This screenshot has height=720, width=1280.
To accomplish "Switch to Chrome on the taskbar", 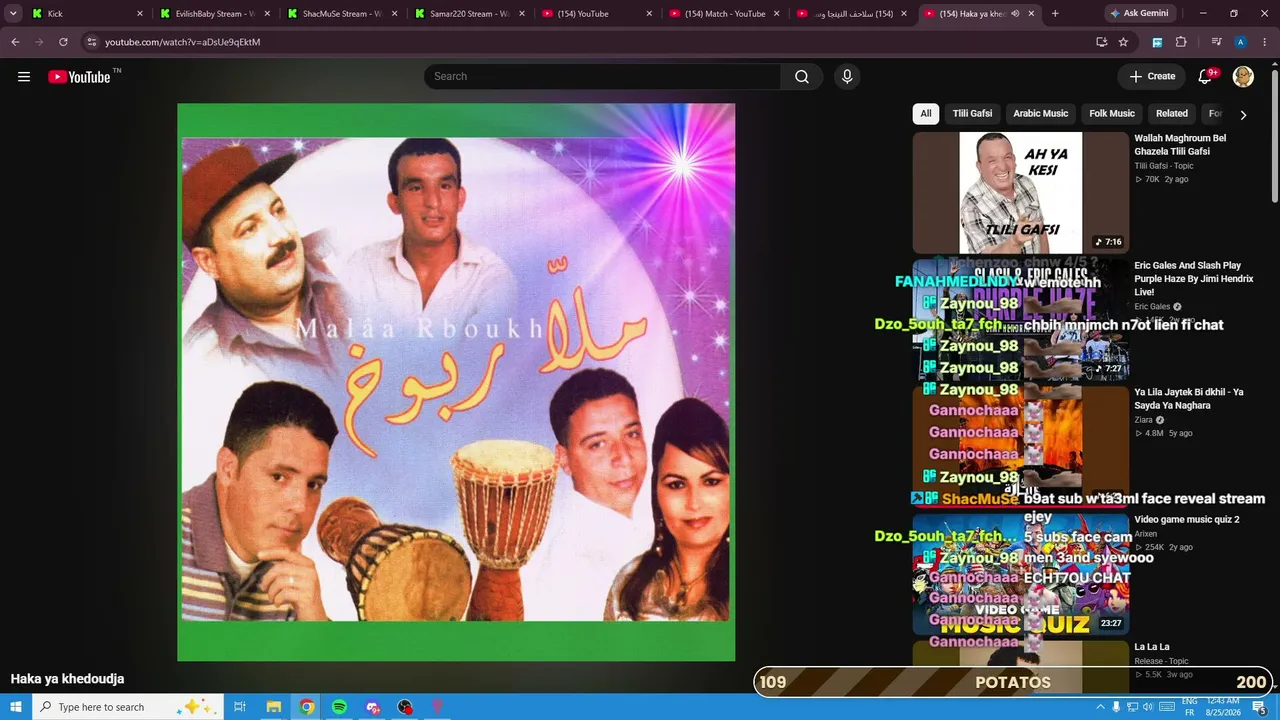I will click(x=306, y=707).
